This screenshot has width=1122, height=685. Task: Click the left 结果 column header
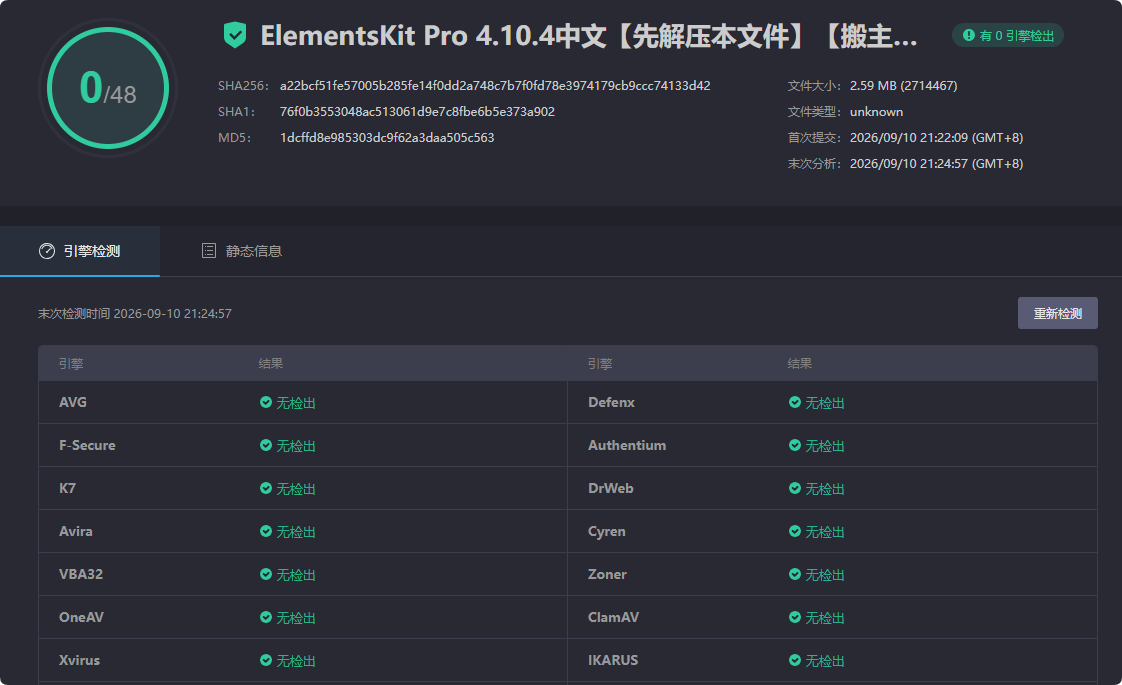(270, 364)
